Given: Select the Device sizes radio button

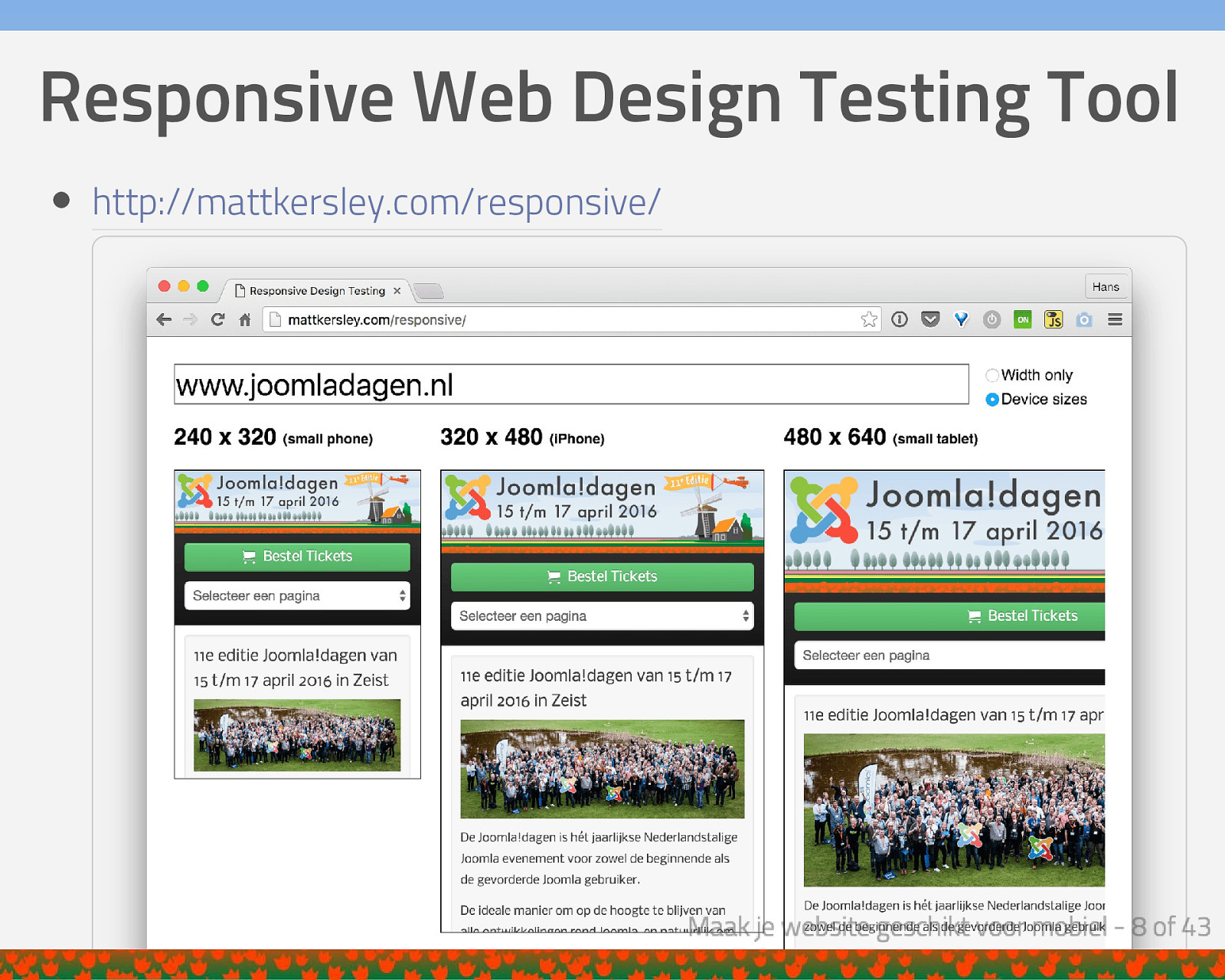Looking at the screenshot, I should click(992, 400).
